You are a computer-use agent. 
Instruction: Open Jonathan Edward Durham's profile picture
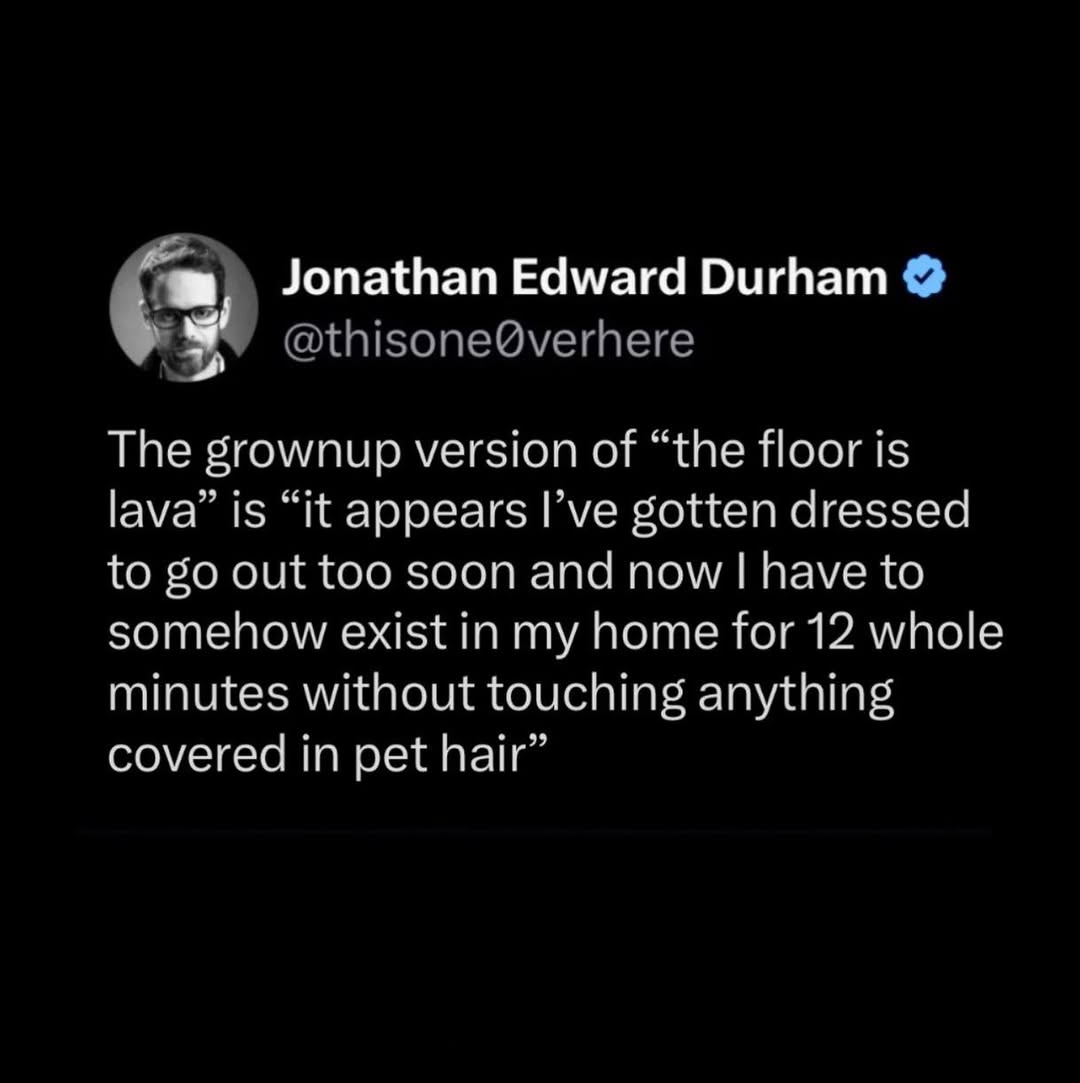pos(184,308)
